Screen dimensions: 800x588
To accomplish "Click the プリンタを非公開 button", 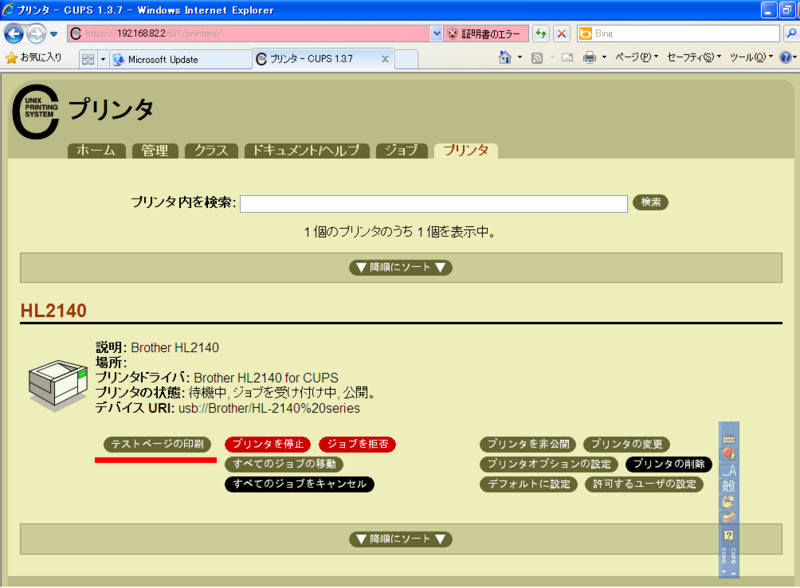I will [528, 444].
